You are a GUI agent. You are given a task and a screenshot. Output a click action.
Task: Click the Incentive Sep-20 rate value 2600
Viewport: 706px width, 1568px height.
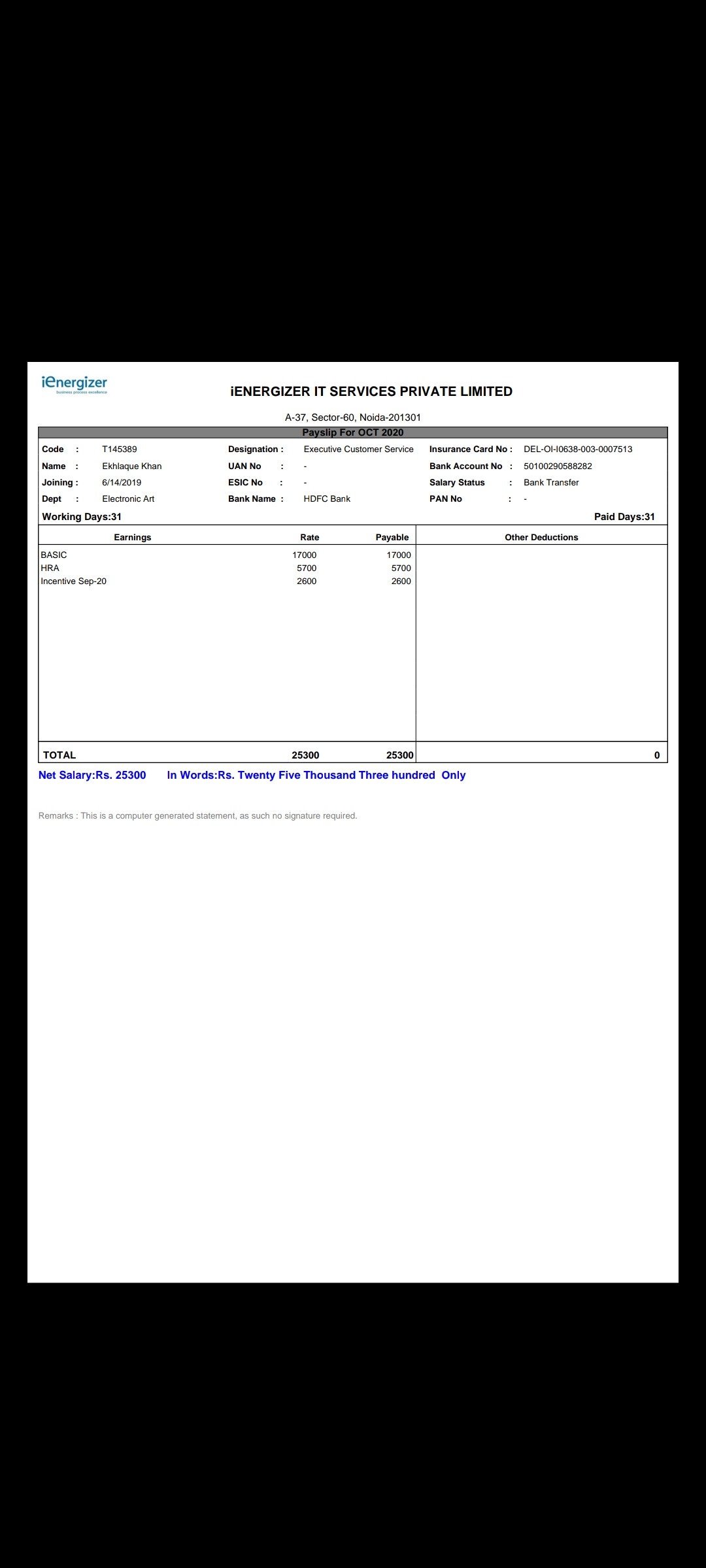(x=307, y=581)
